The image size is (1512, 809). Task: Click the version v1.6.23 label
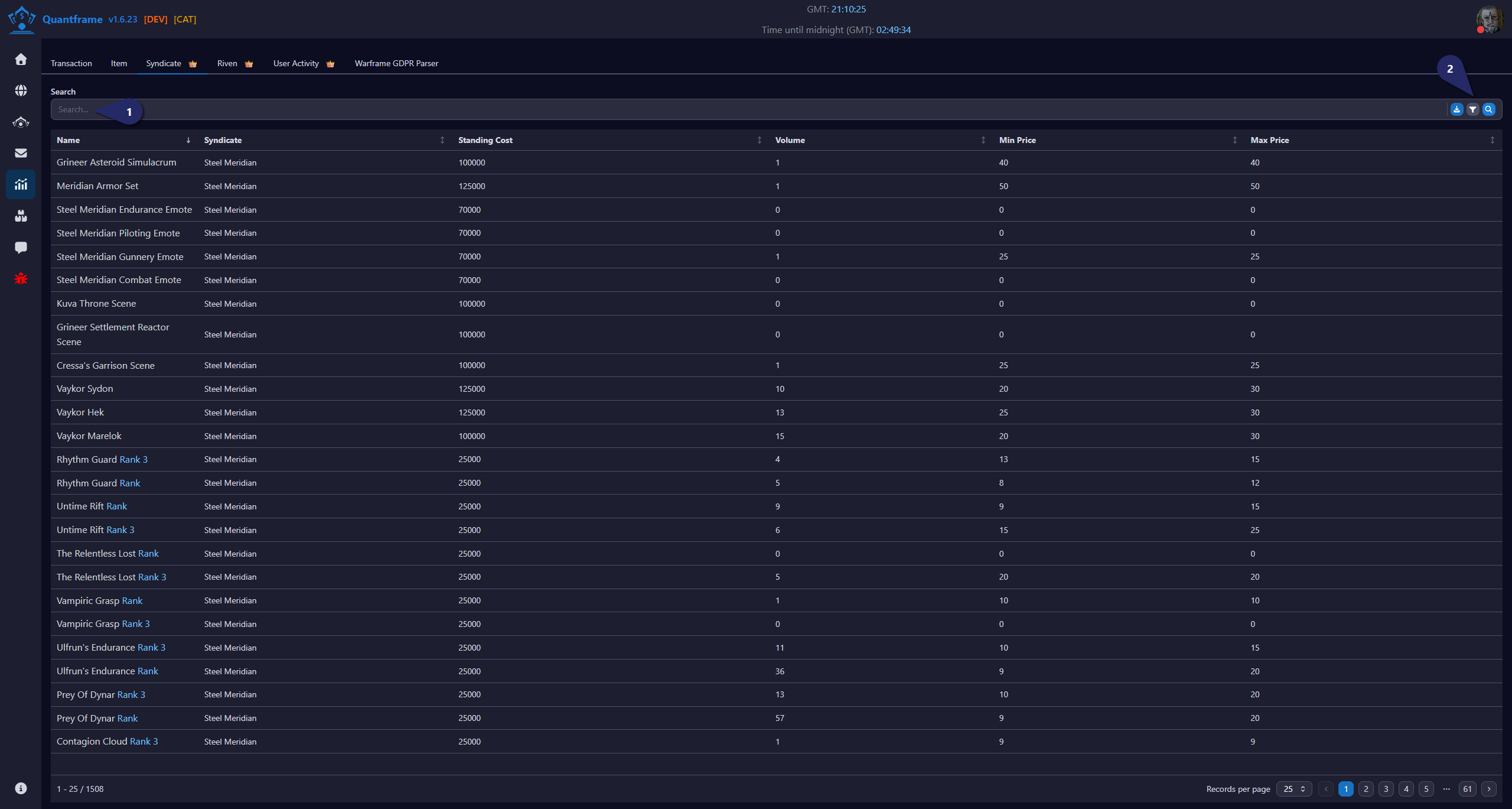[x=123, y=20]
